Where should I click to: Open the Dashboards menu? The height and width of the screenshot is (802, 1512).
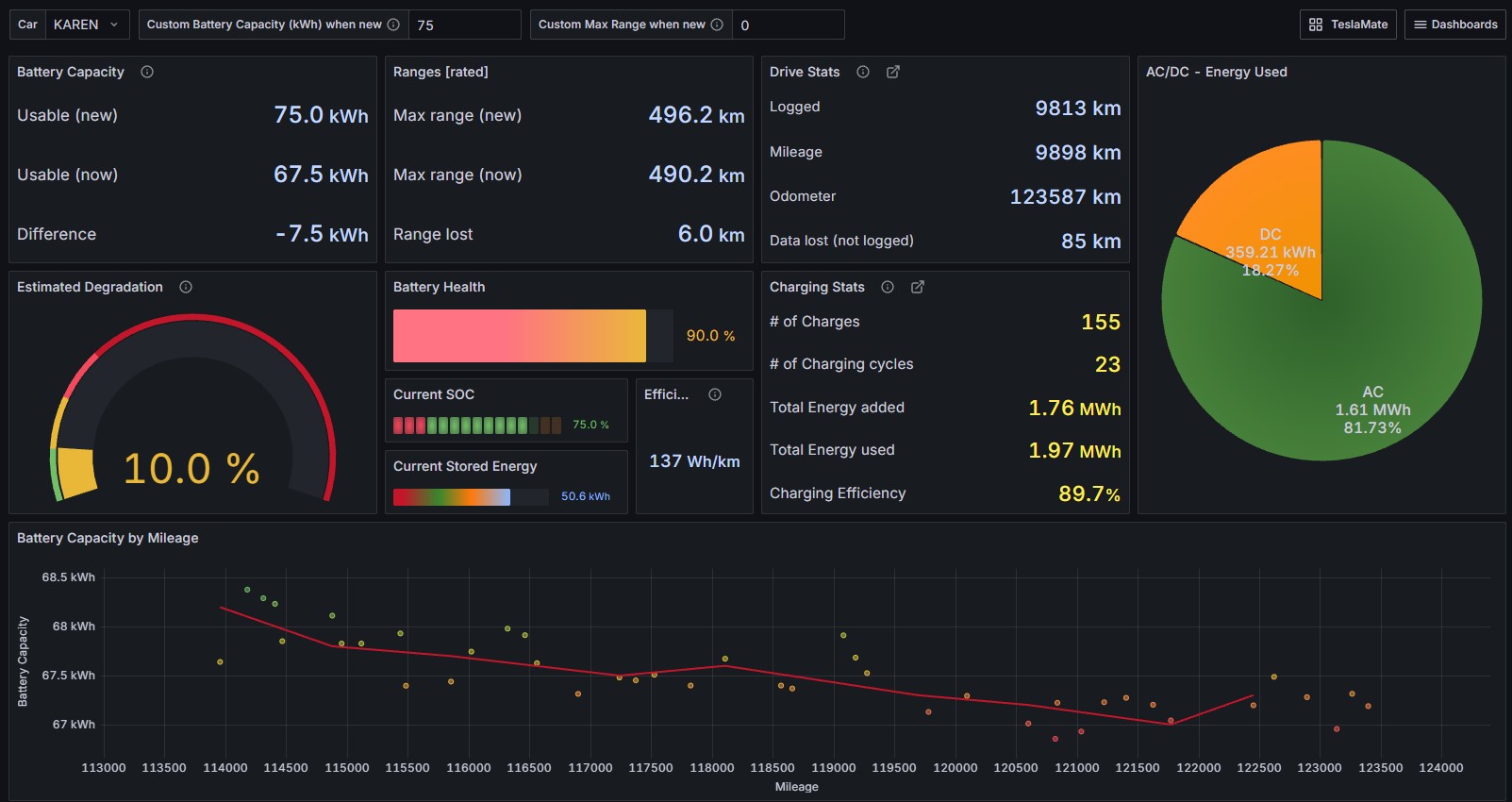tap(1454, 25)
